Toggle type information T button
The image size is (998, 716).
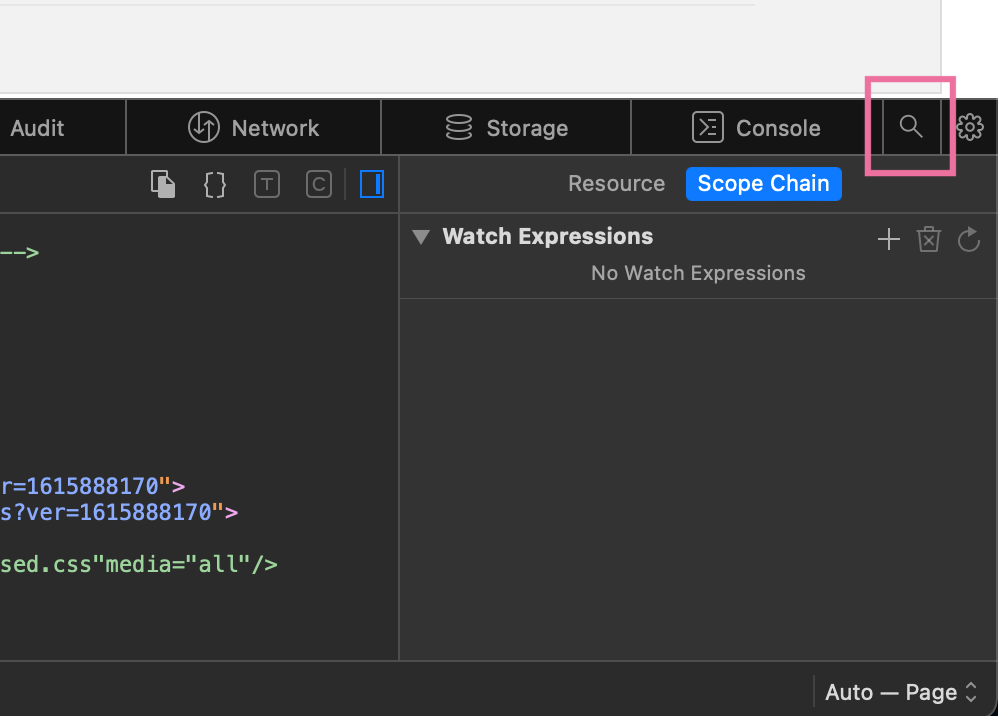click(x=267, y=184)
